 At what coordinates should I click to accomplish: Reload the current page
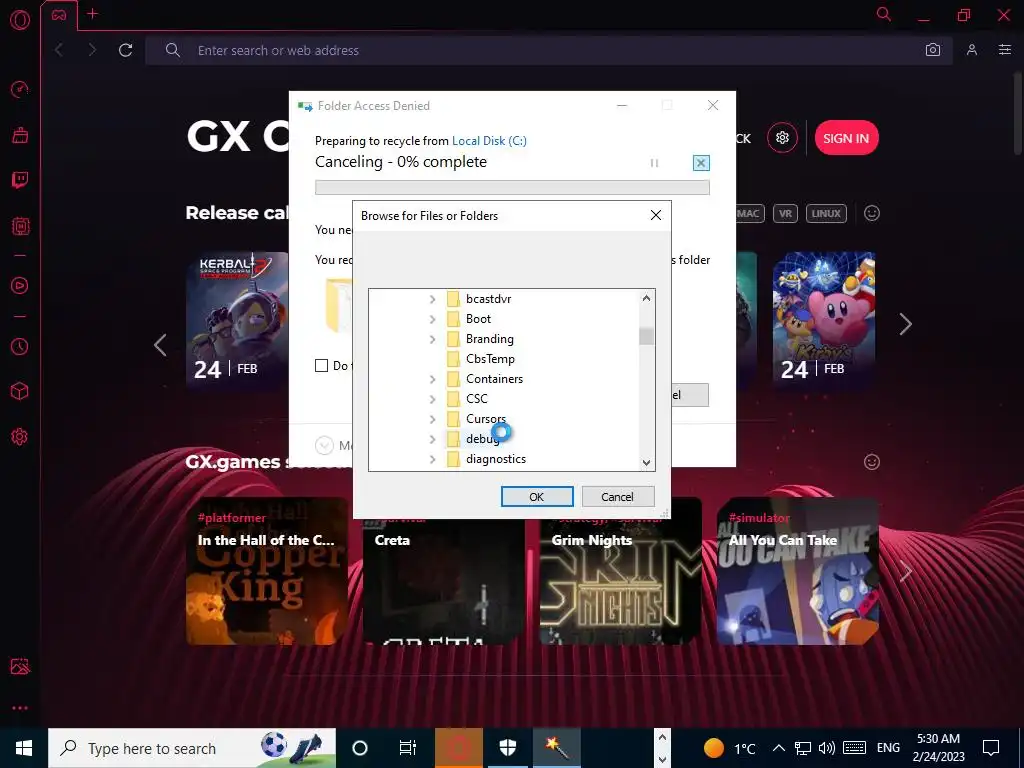click(x=125, y=50)
